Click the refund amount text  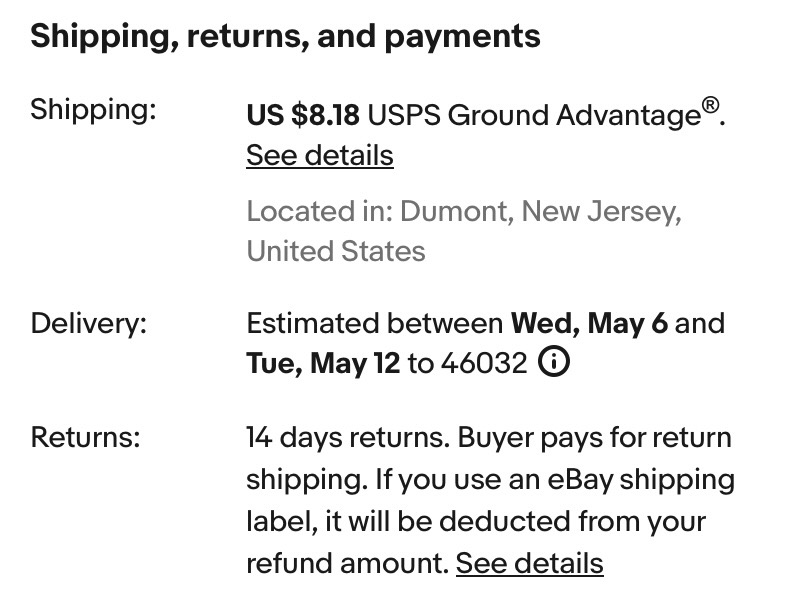point(346,564)
